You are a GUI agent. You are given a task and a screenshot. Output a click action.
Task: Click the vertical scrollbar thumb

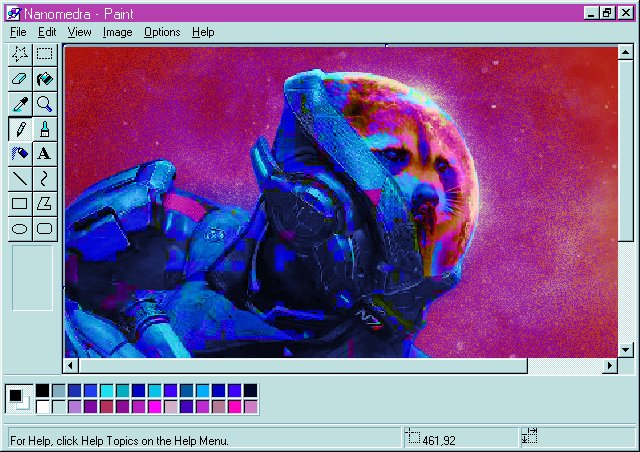[625, 150]
